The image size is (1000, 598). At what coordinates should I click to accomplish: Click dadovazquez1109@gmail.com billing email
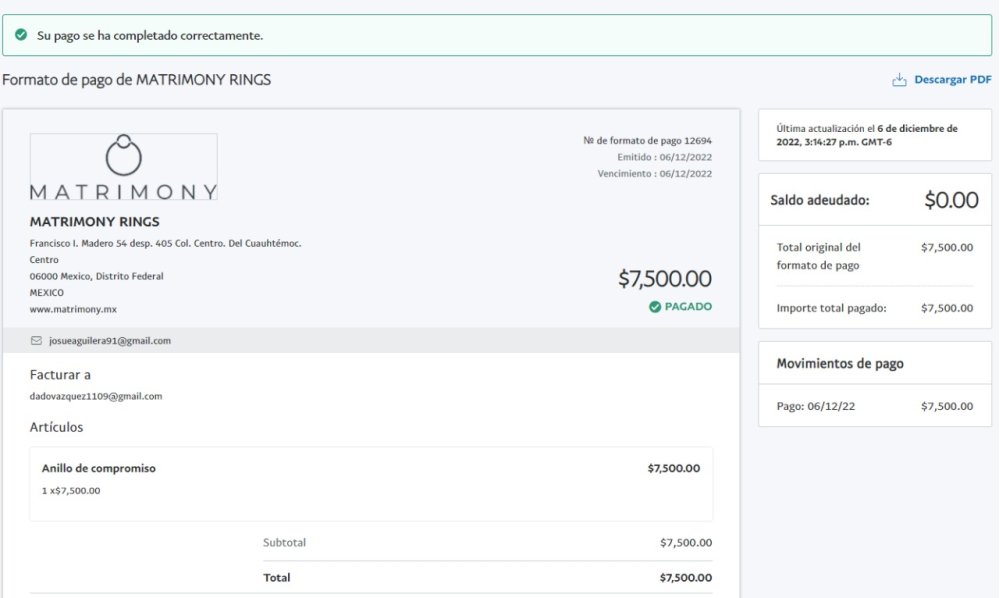click(x=96, y=396)
